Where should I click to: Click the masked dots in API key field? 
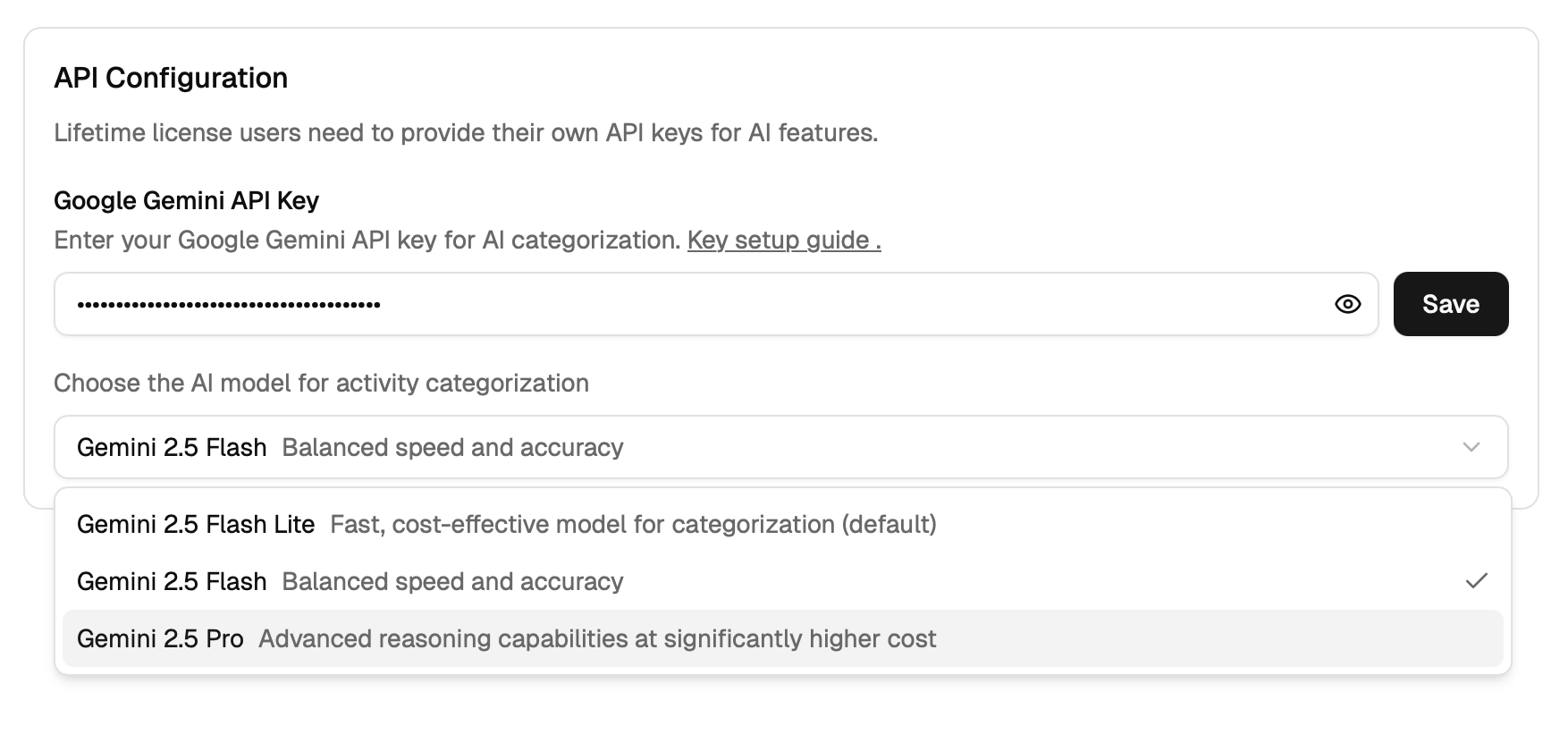(x=229, y=305)
